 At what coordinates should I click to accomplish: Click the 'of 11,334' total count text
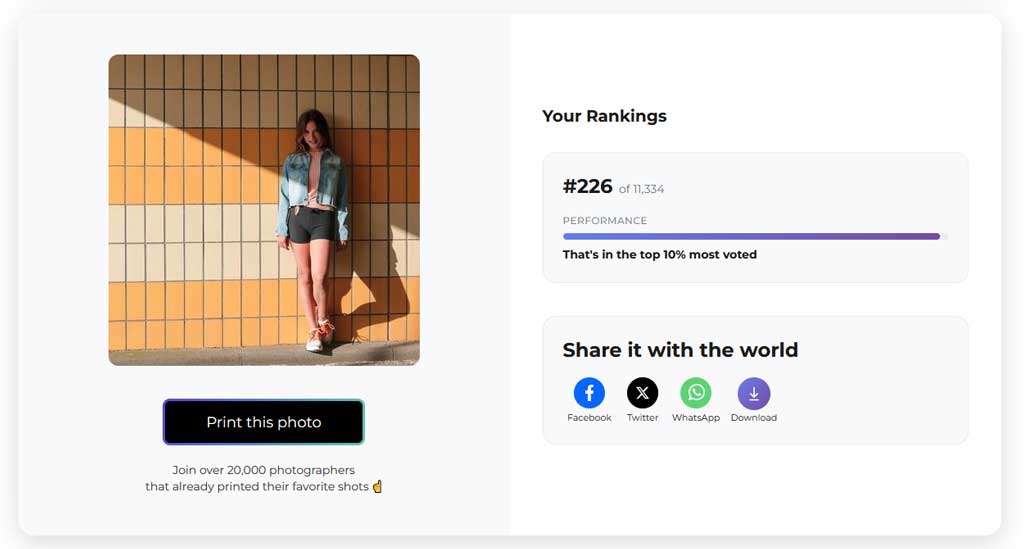pos(641,189)
